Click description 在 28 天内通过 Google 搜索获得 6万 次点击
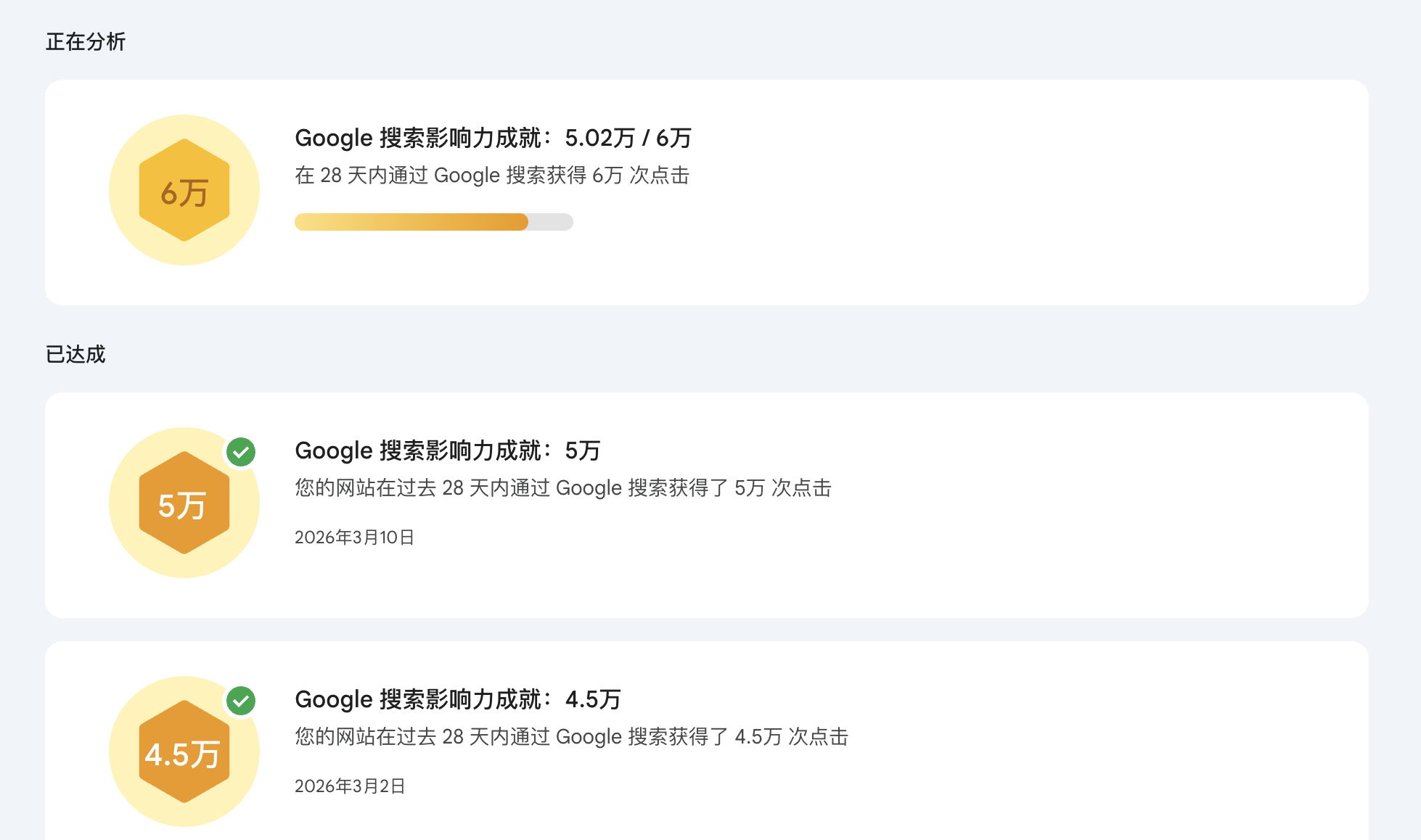Viewport: 1421px width, 840px height. [492, 176]
